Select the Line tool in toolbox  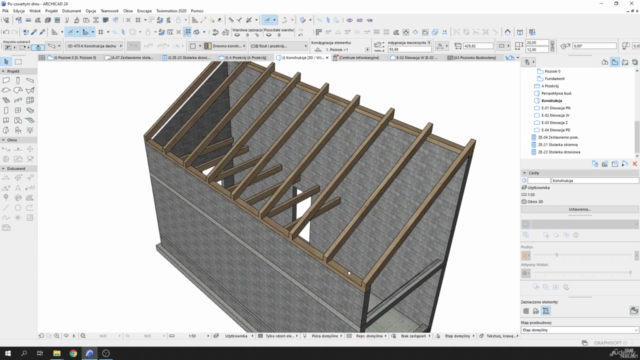pyautogui.click(x=6, y=208)
